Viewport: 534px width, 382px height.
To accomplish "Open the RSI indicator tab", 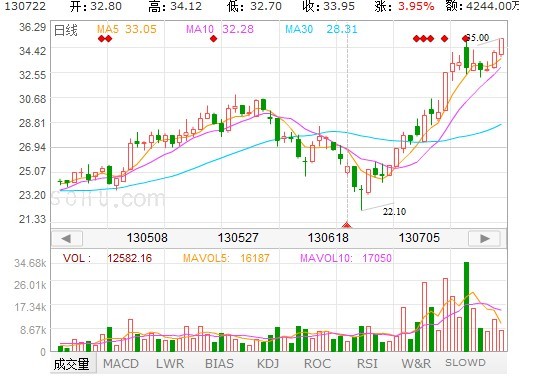I will (x=367, y=364).
